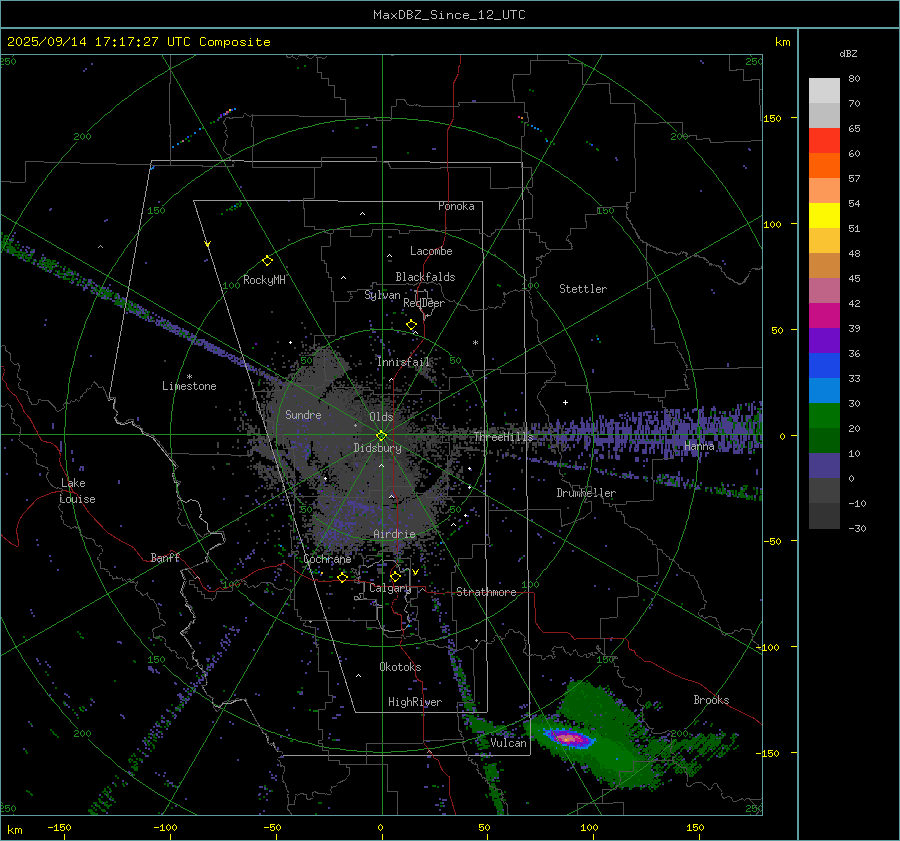Click the Didsbury label

378,448
